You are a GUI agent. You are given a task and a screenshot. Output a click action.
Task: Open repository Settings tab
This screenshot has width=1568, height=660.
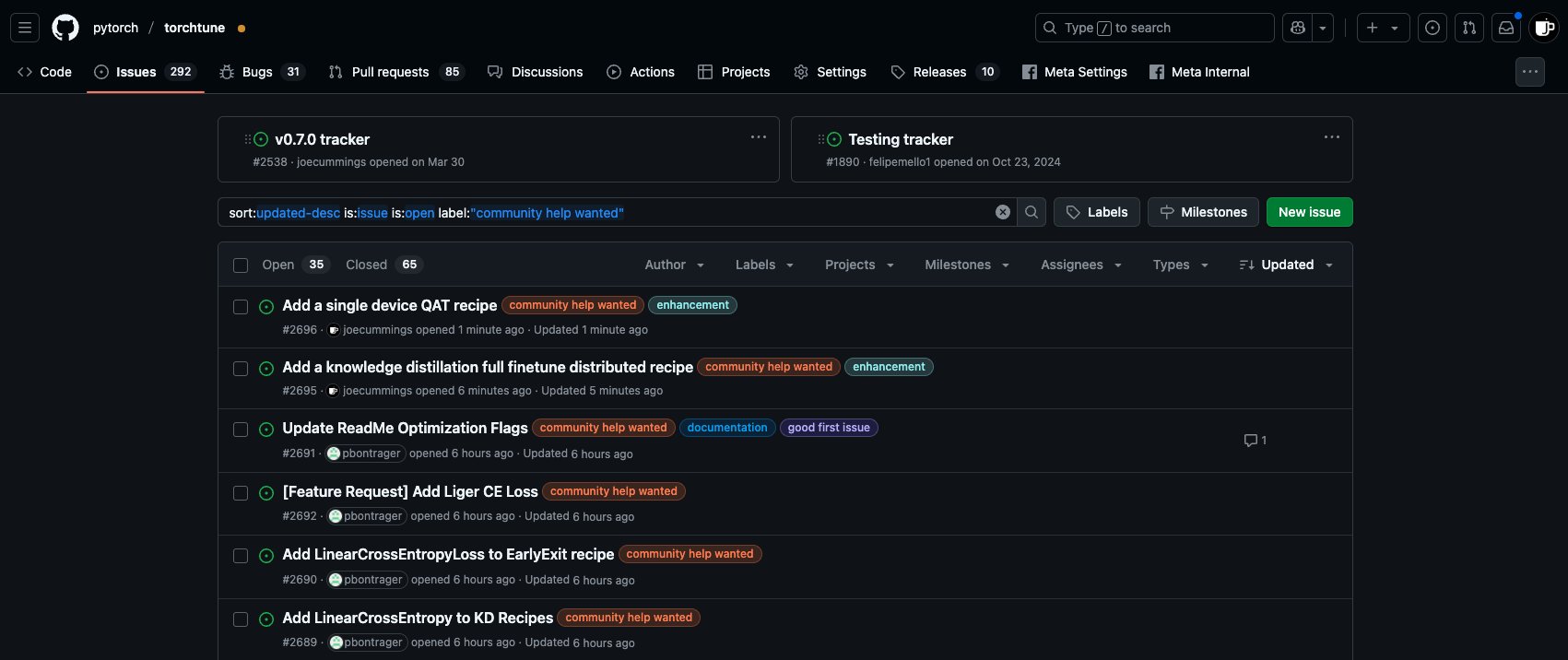pyautogui.click(x=830, y=72)
